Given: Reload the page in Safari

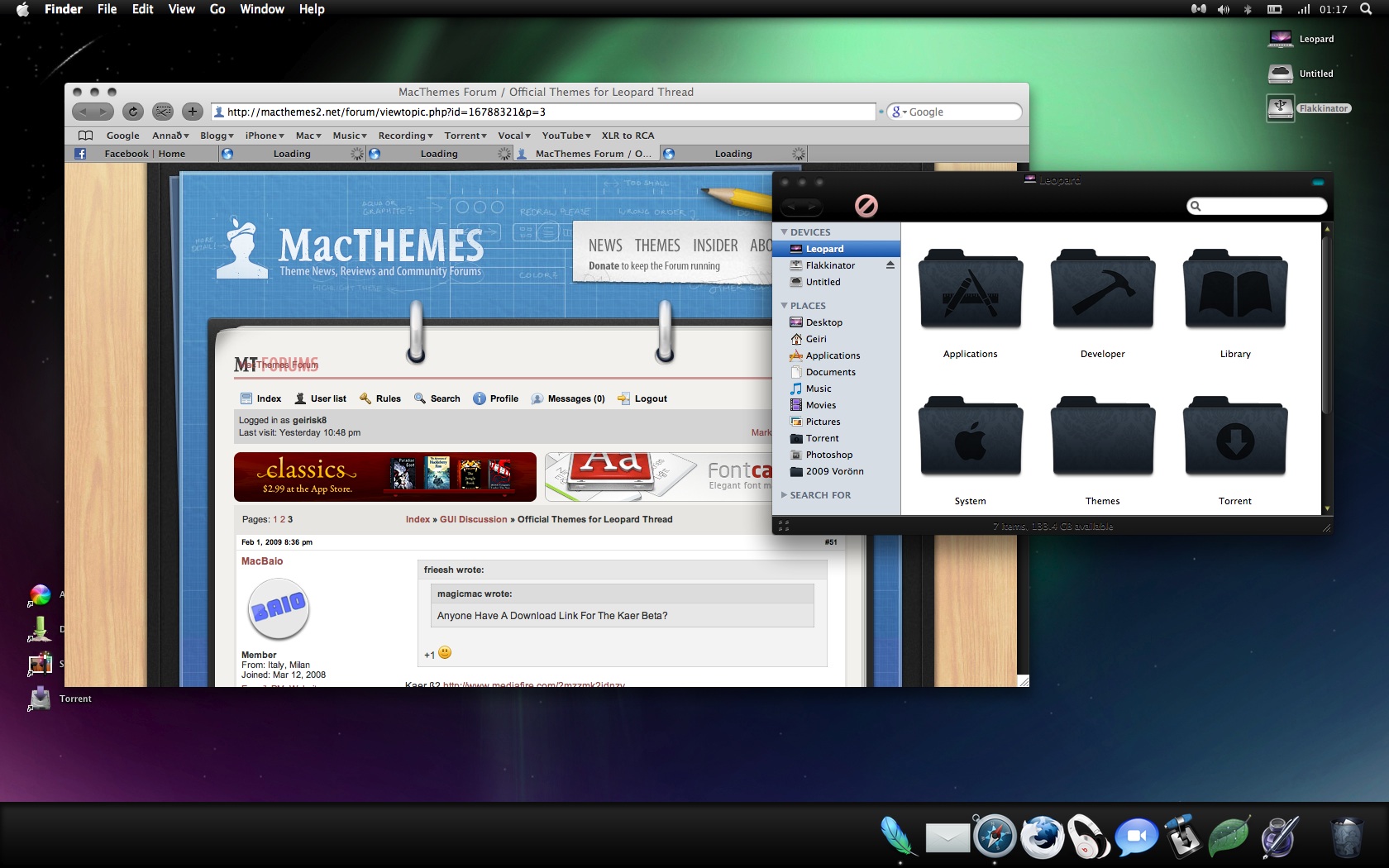Looking at the screenshot, I should pyautogui.click(x=133, y=112).
